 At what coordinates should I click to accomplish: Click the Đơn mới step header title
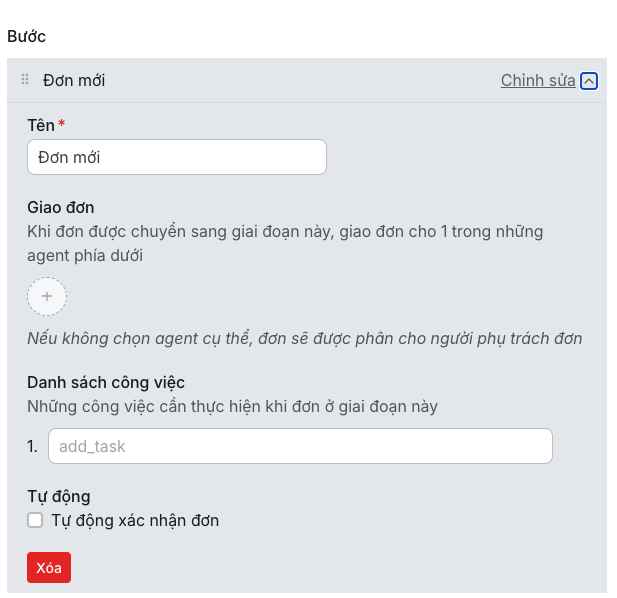point(74,80)
